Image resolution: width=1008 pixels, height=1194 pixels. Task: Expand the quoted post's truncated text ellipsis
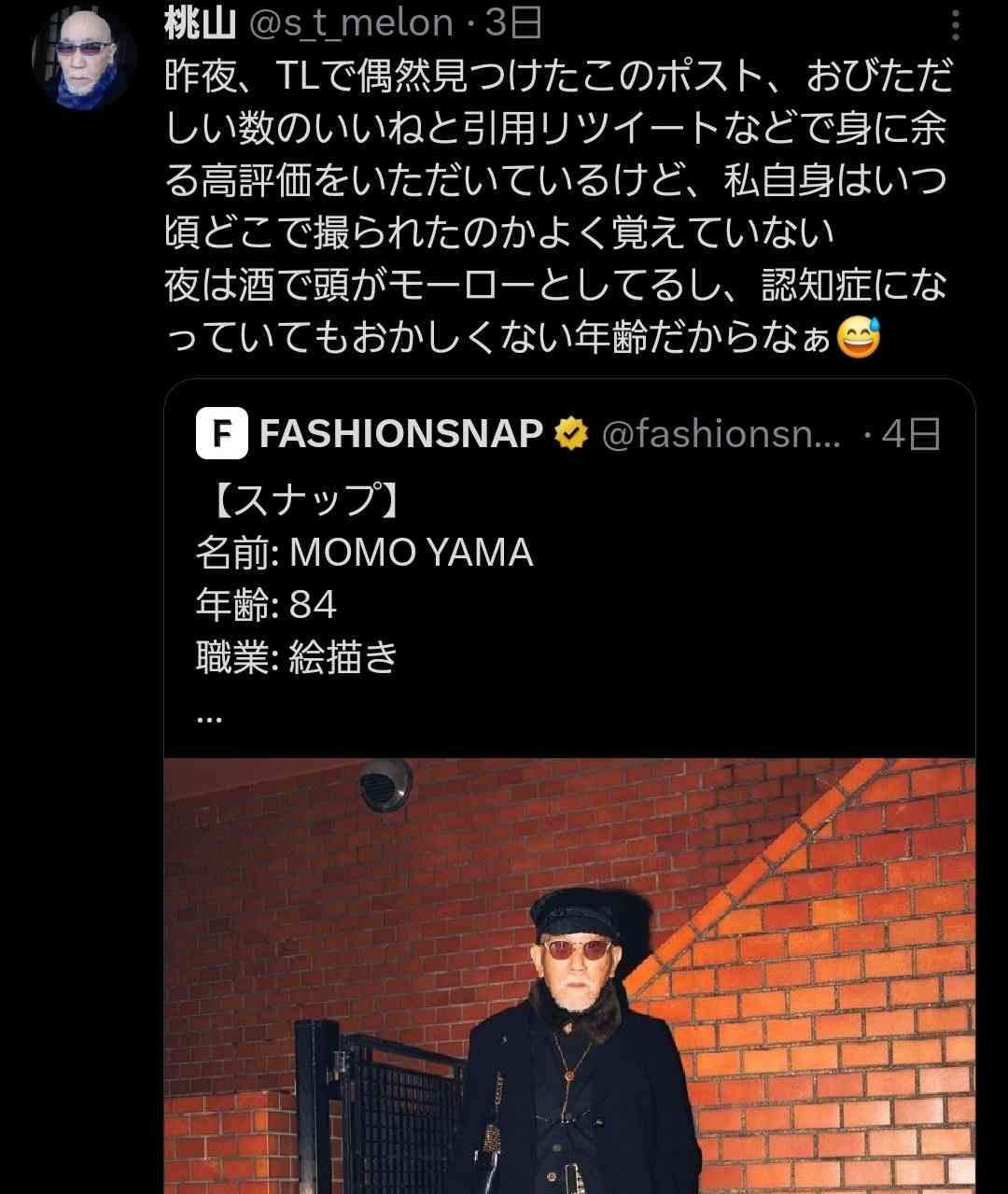pyautogui.click(x=209, y=717)
